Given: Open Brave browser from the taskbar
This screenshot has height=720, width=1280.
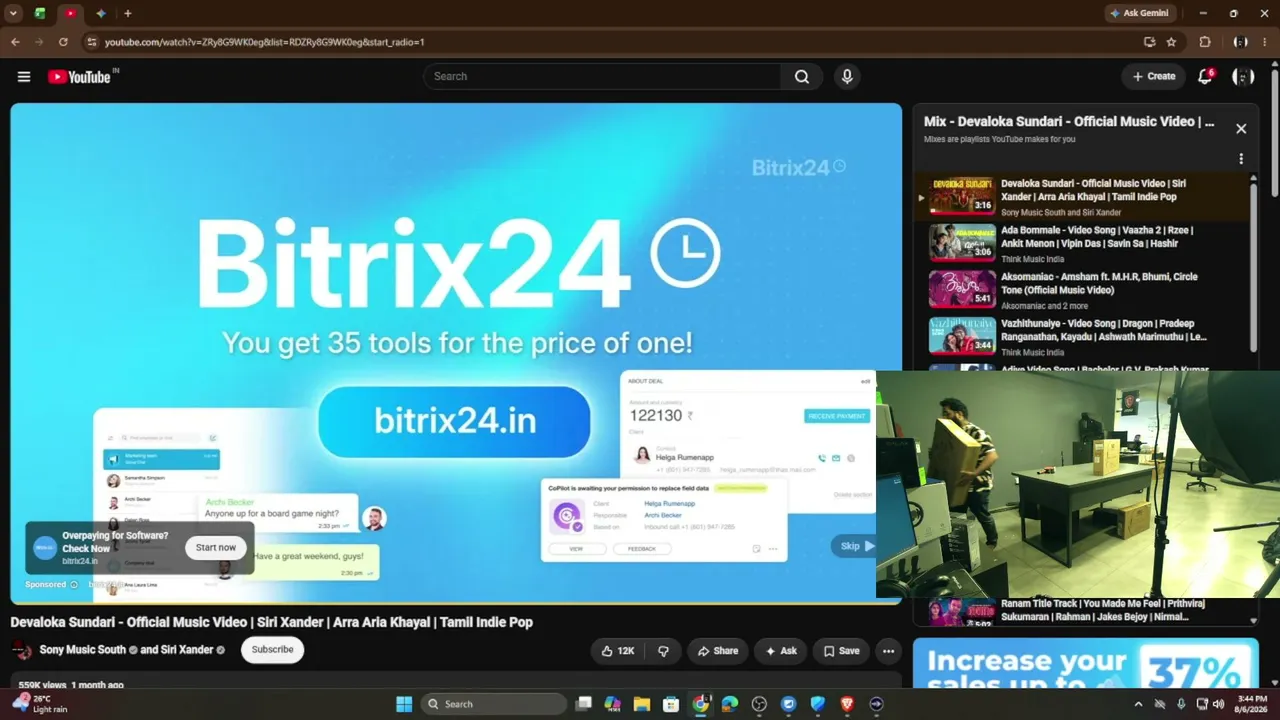Looking at the screenshot, I should tap(847, 704).
